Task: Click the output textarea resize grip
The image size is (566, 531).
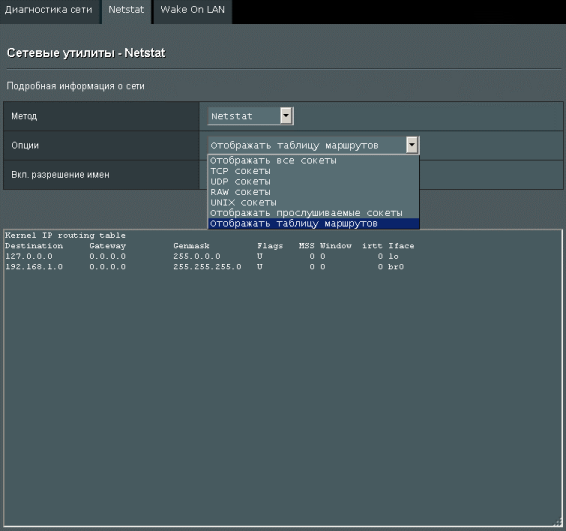Action: click(x=558, y=522)
